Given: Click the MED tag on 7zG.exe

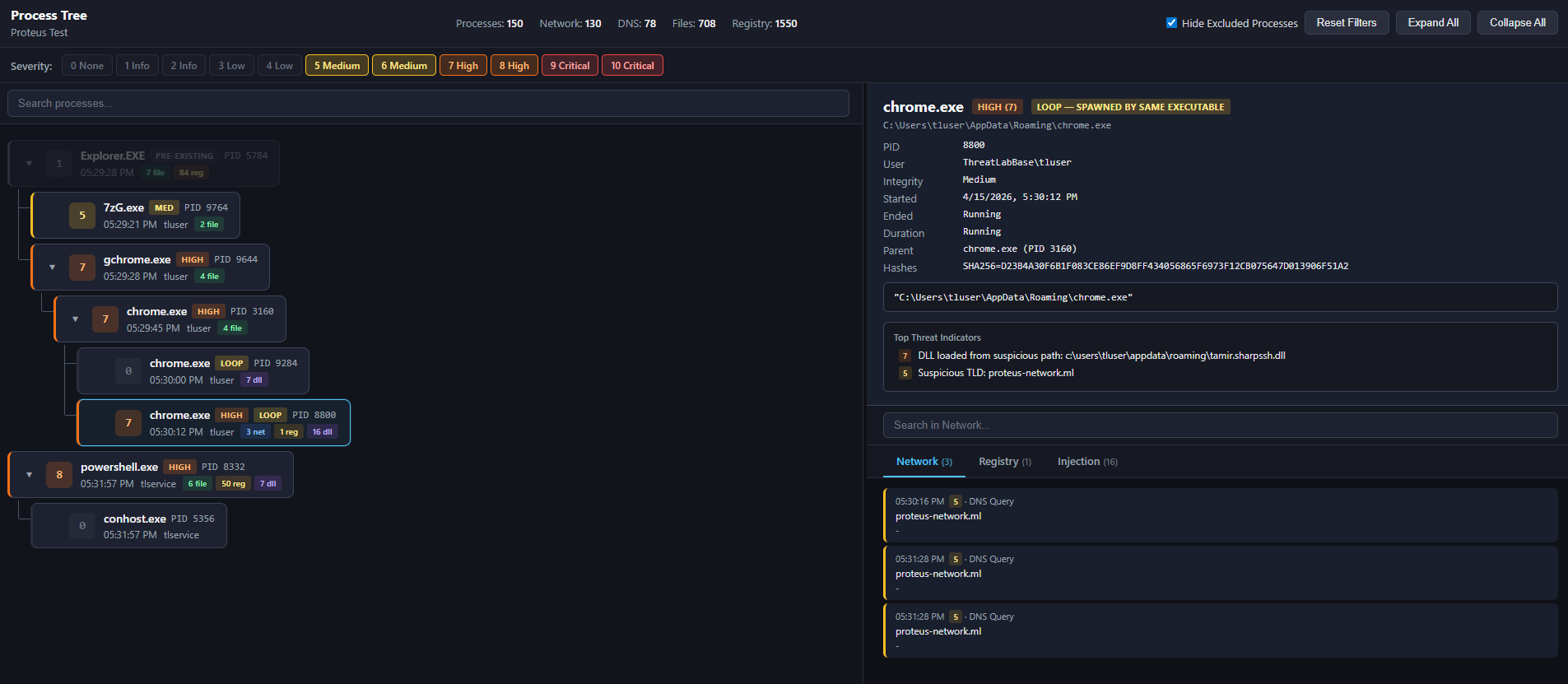Looking at the screenshot, I should click(165, 208).
